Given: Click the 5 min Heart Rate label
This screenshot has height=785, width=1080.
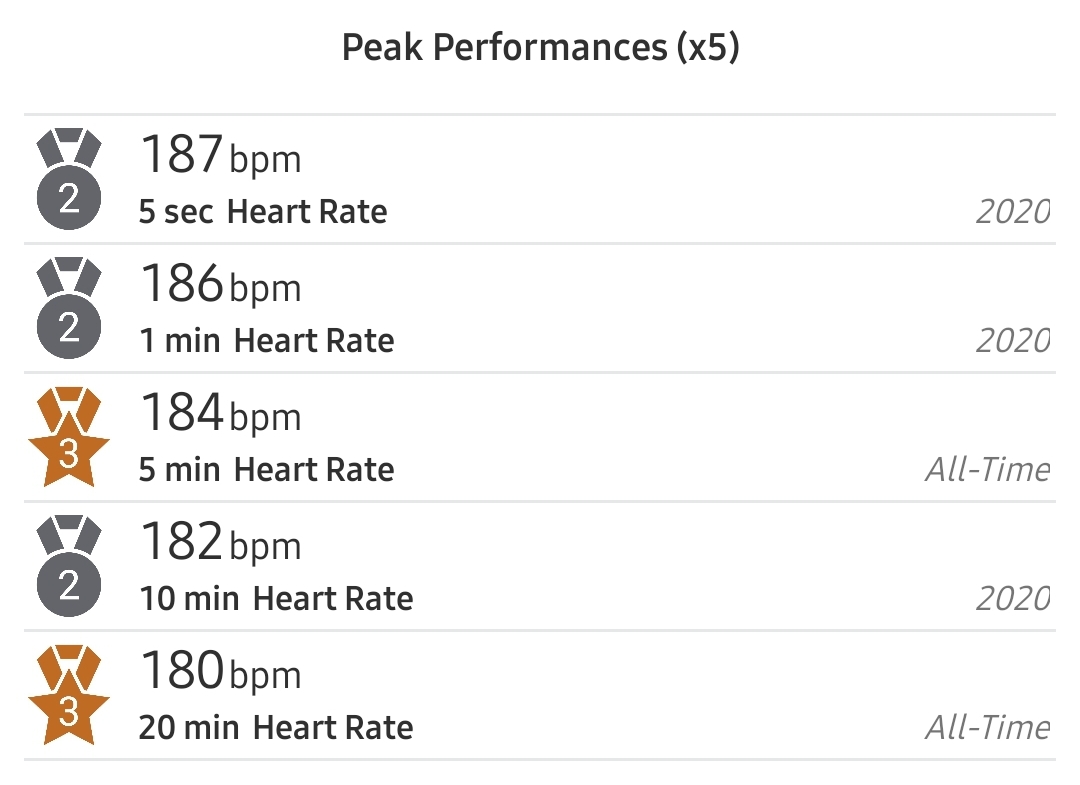Looking at the screenshot, I should click(267, 470).
